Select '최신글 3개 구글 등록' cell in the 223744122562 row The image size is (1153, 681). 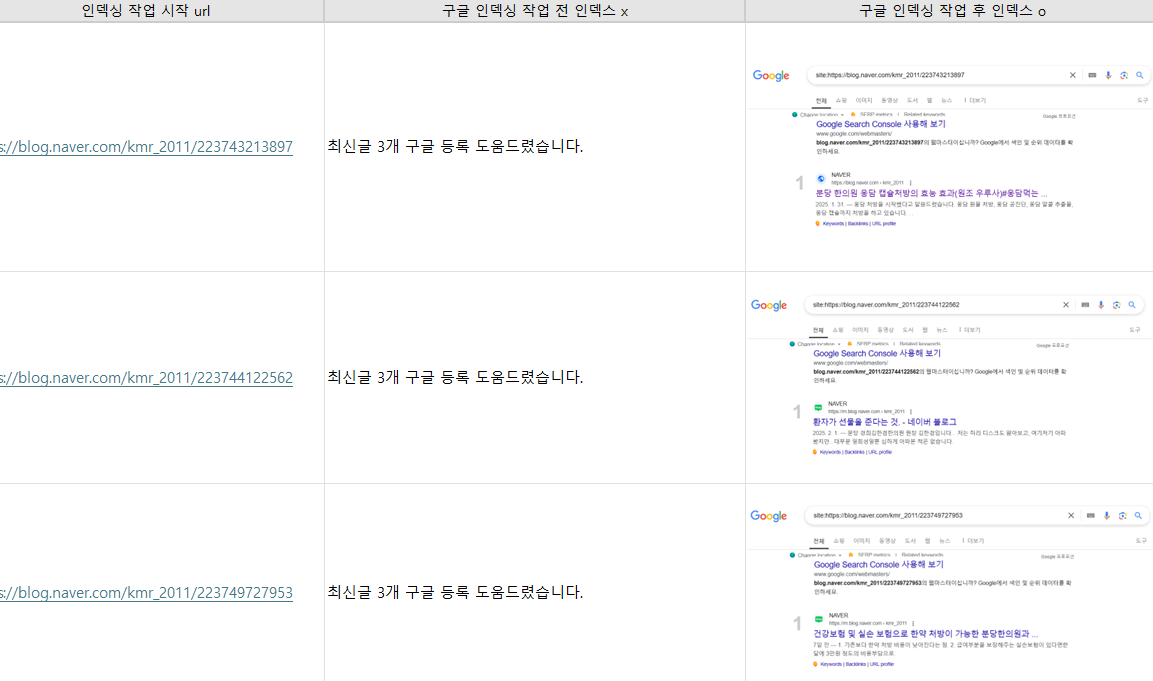[x=535, y=377]
